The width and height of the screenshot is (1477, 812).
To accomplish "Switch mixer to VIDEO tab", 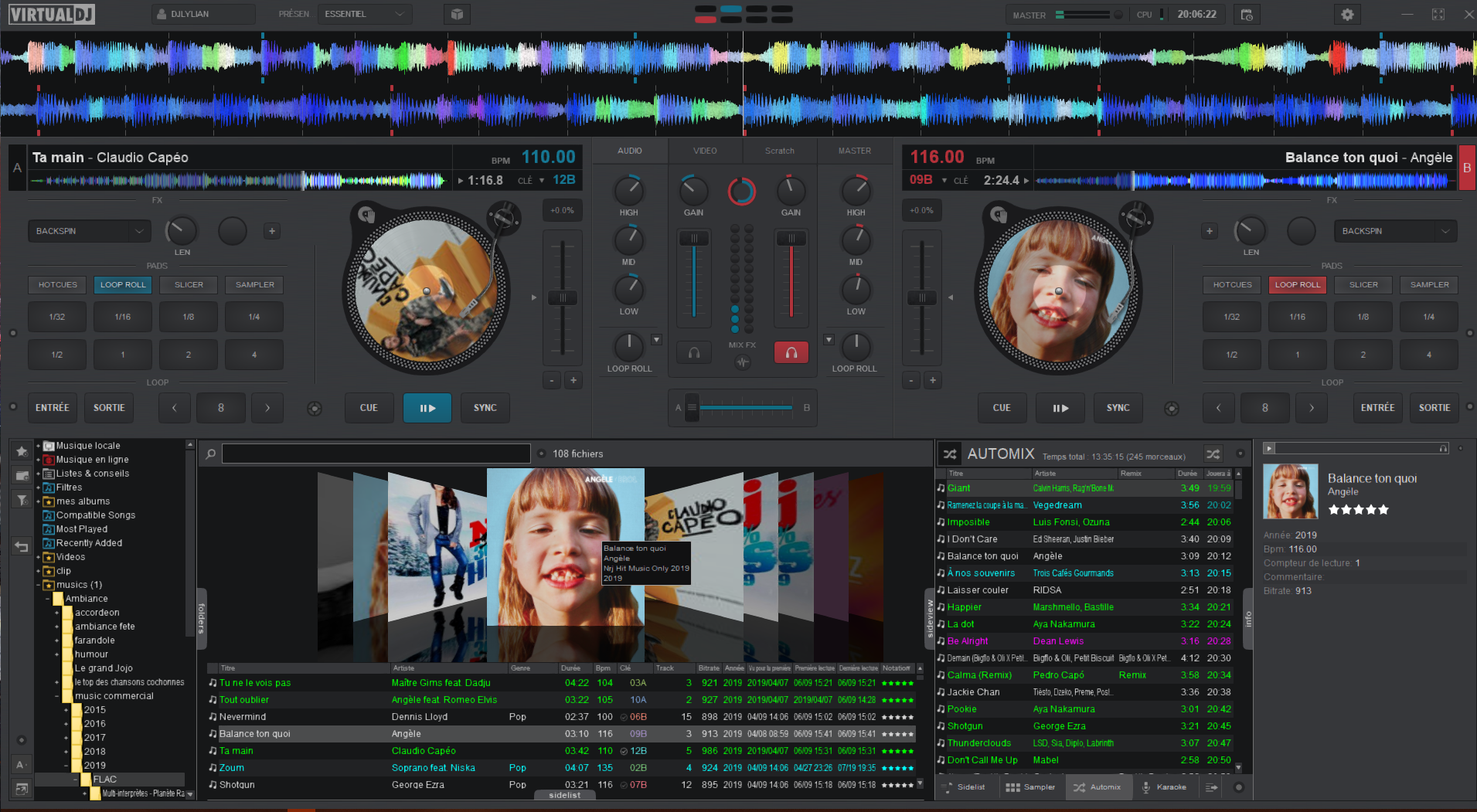I will [705, 151].
